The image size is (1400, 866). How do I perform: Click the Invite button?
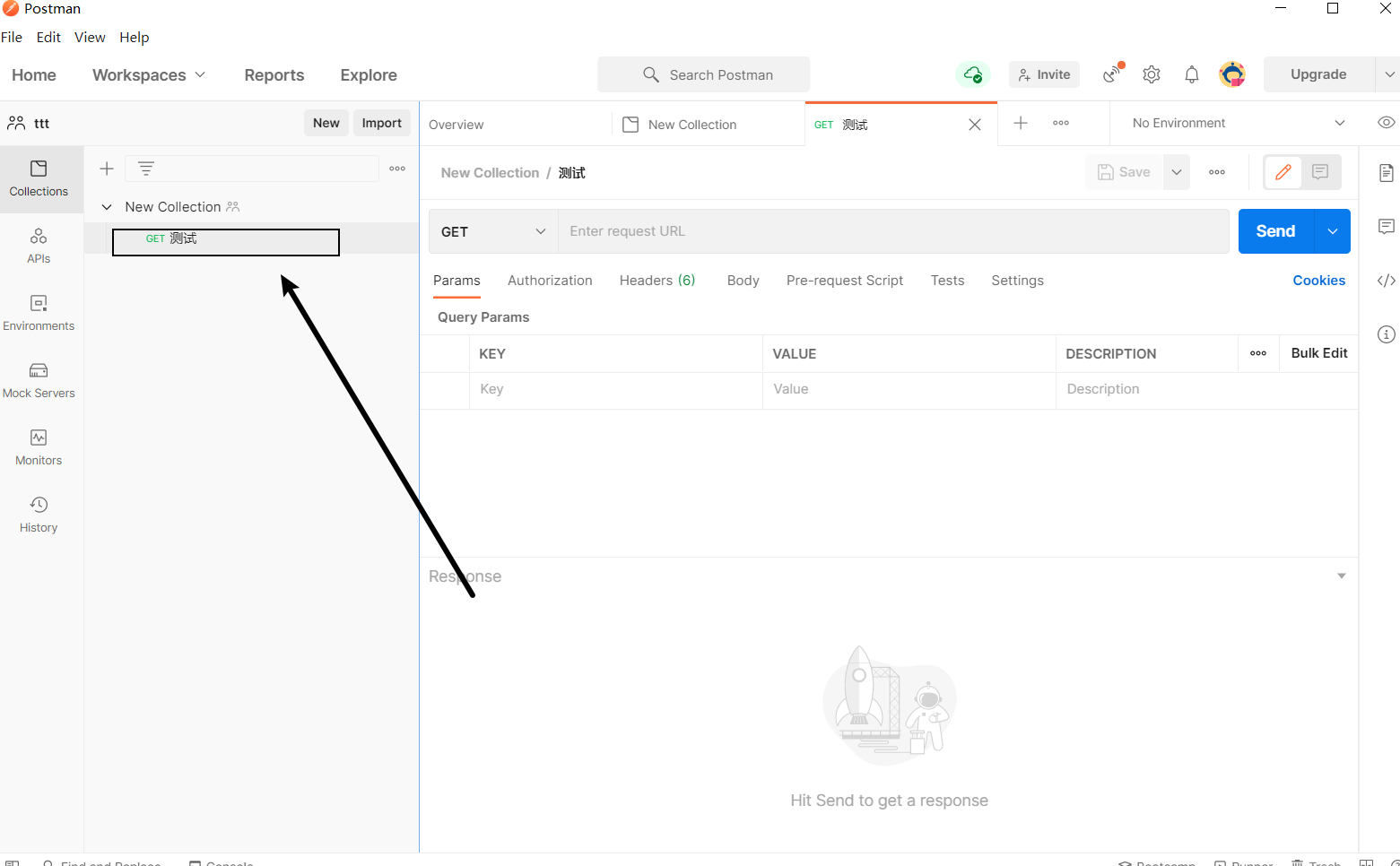click(x=1044, y=74)
